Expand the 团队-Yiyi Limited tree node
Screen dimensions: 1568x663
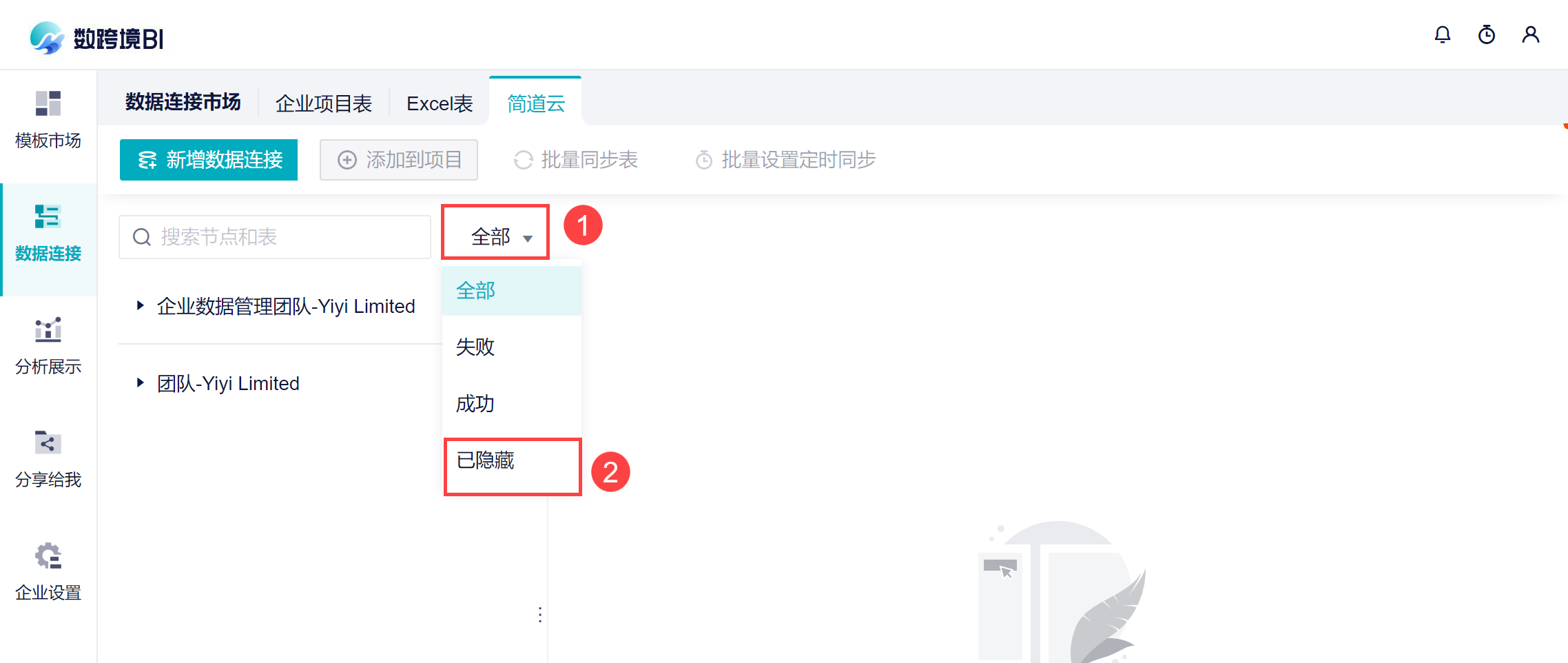[x=140, y=382]
